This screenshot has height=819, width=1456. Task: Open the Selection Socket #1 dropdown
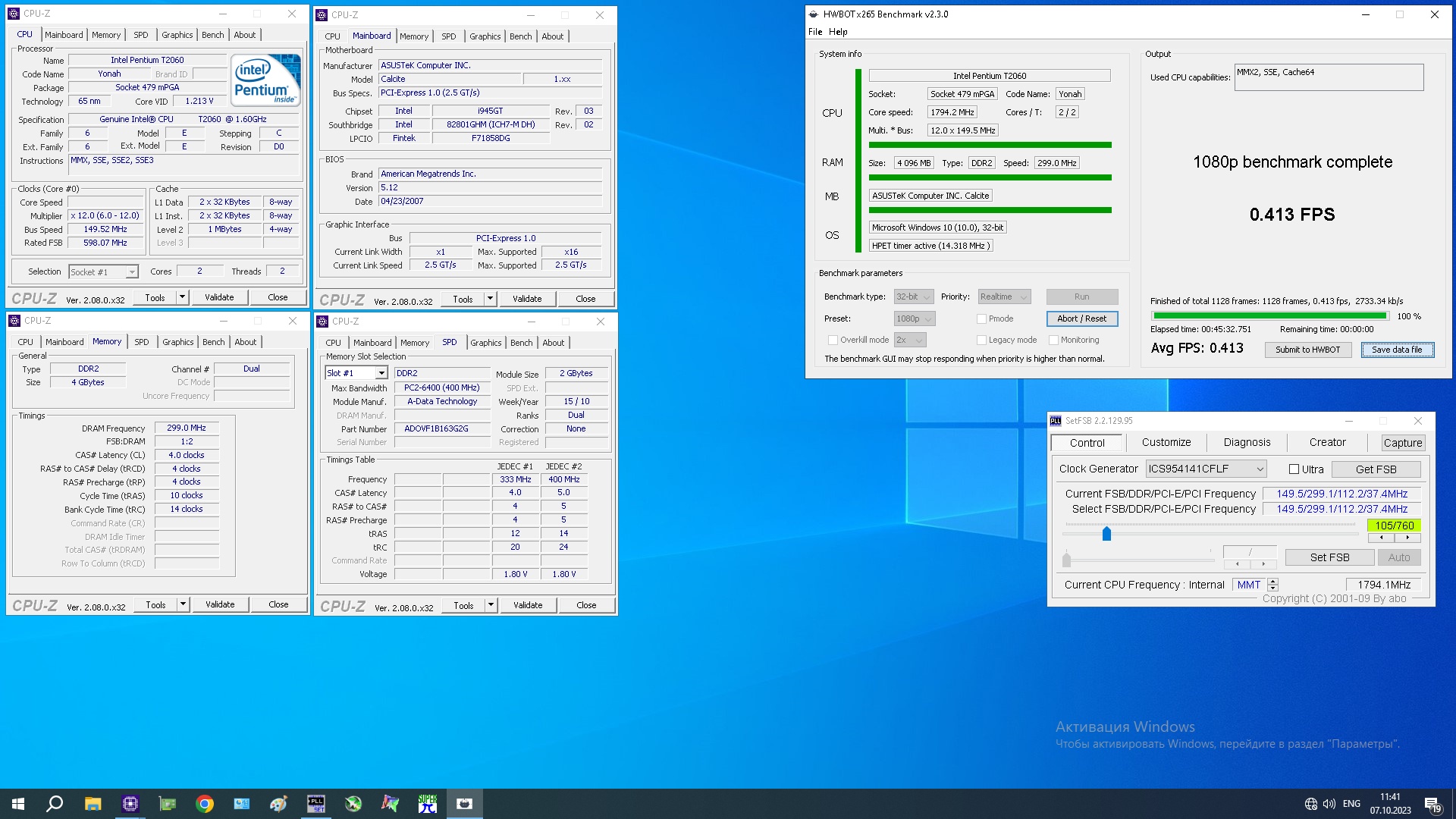coord(103,271)
